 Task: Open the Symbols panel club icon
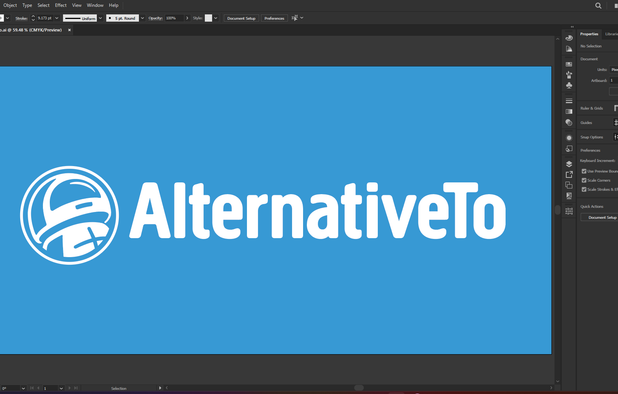tap(569, 85)
